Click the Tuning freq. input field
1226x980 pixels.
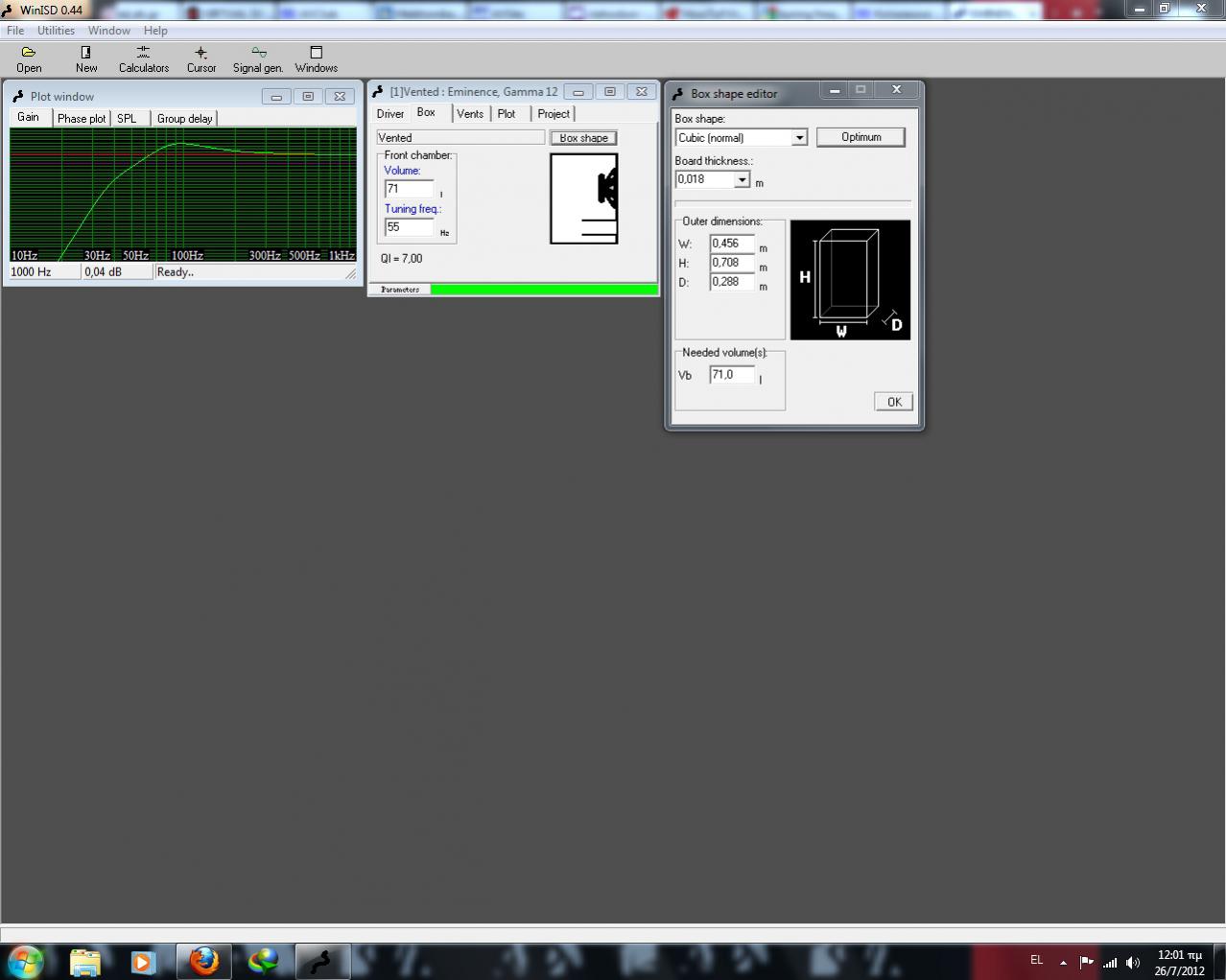click(x=409, y=227)
